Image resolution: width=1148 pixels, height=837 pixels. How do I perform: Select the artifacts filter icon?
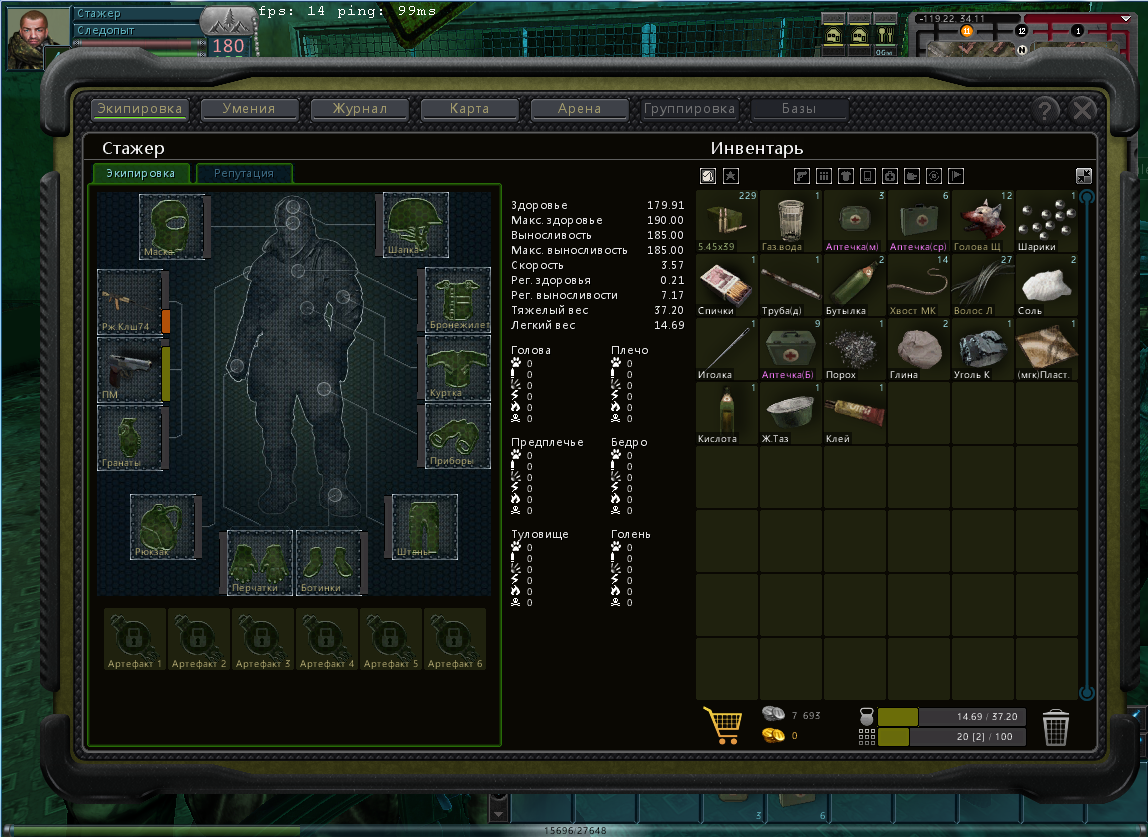tap(933, 176)
